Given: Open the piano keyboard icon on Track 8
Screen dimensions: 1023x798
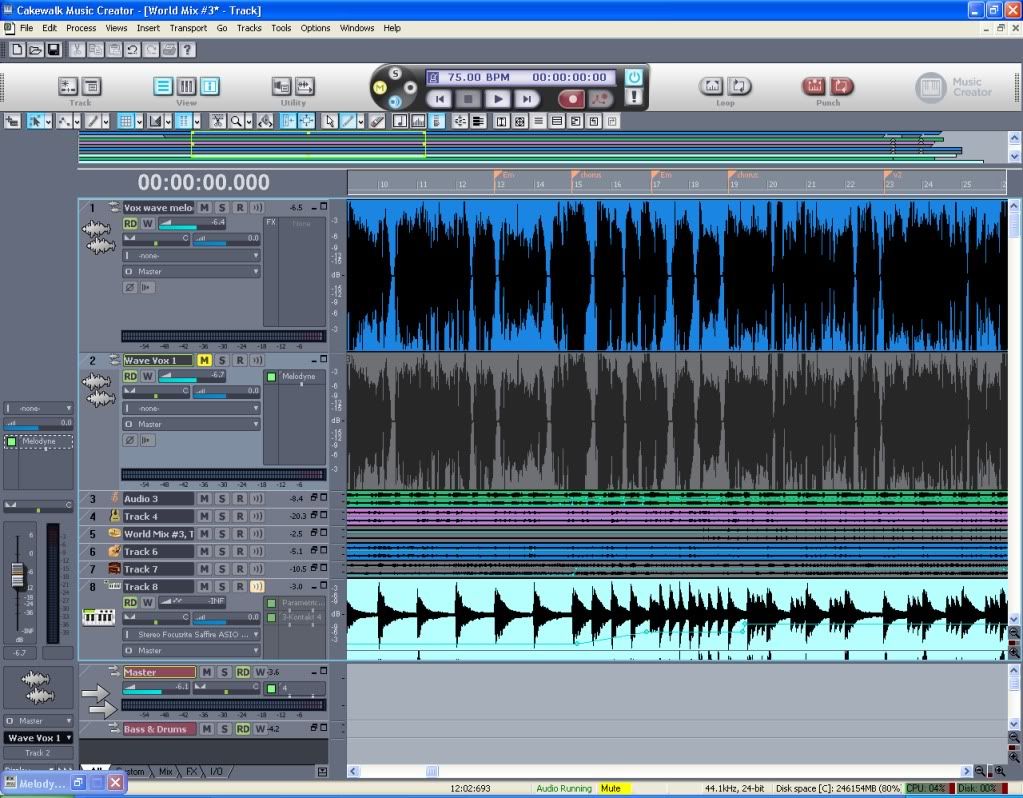Looking at the screenshot, I should (98, 616).
